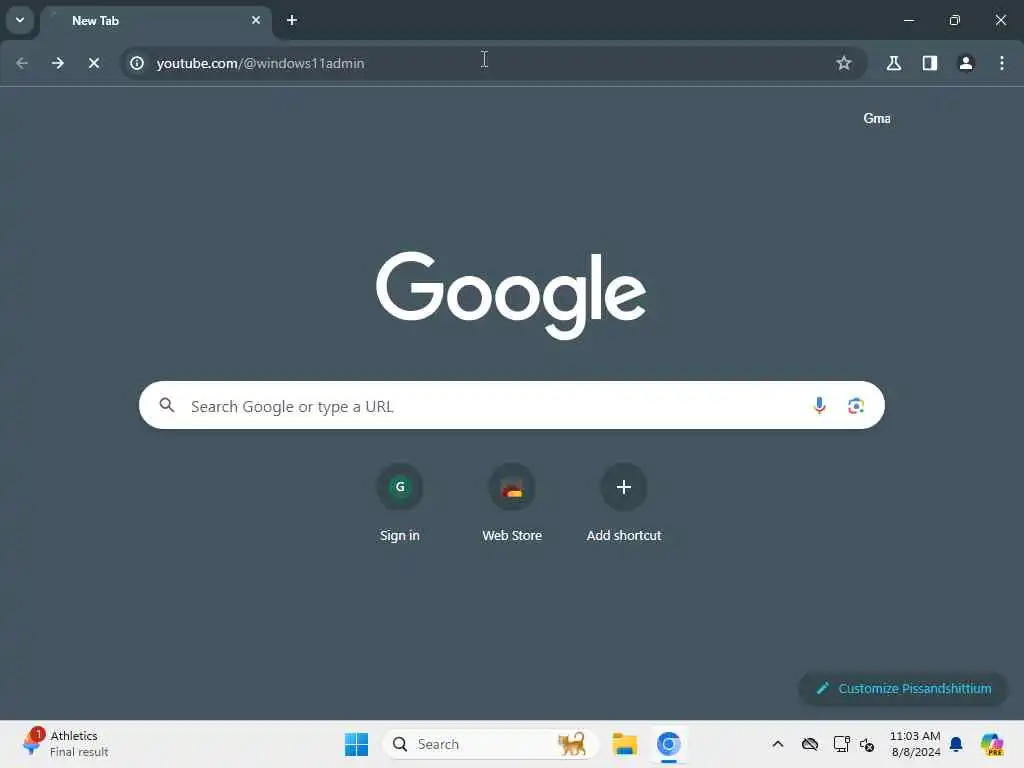Bookmark this tab with the star icon

[x=844, y=63]
